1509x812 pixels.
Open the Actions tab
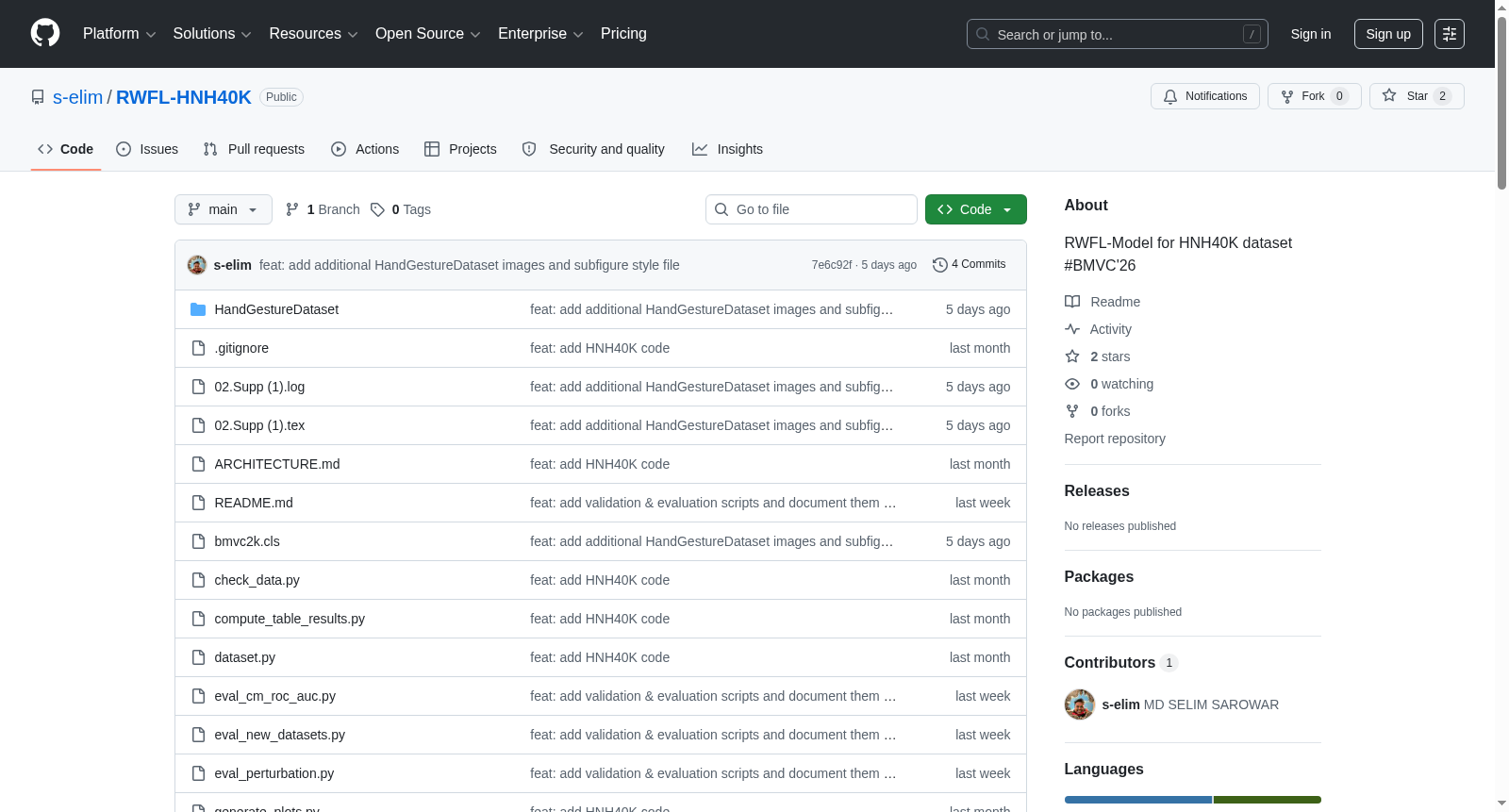[x=365, y=149]
